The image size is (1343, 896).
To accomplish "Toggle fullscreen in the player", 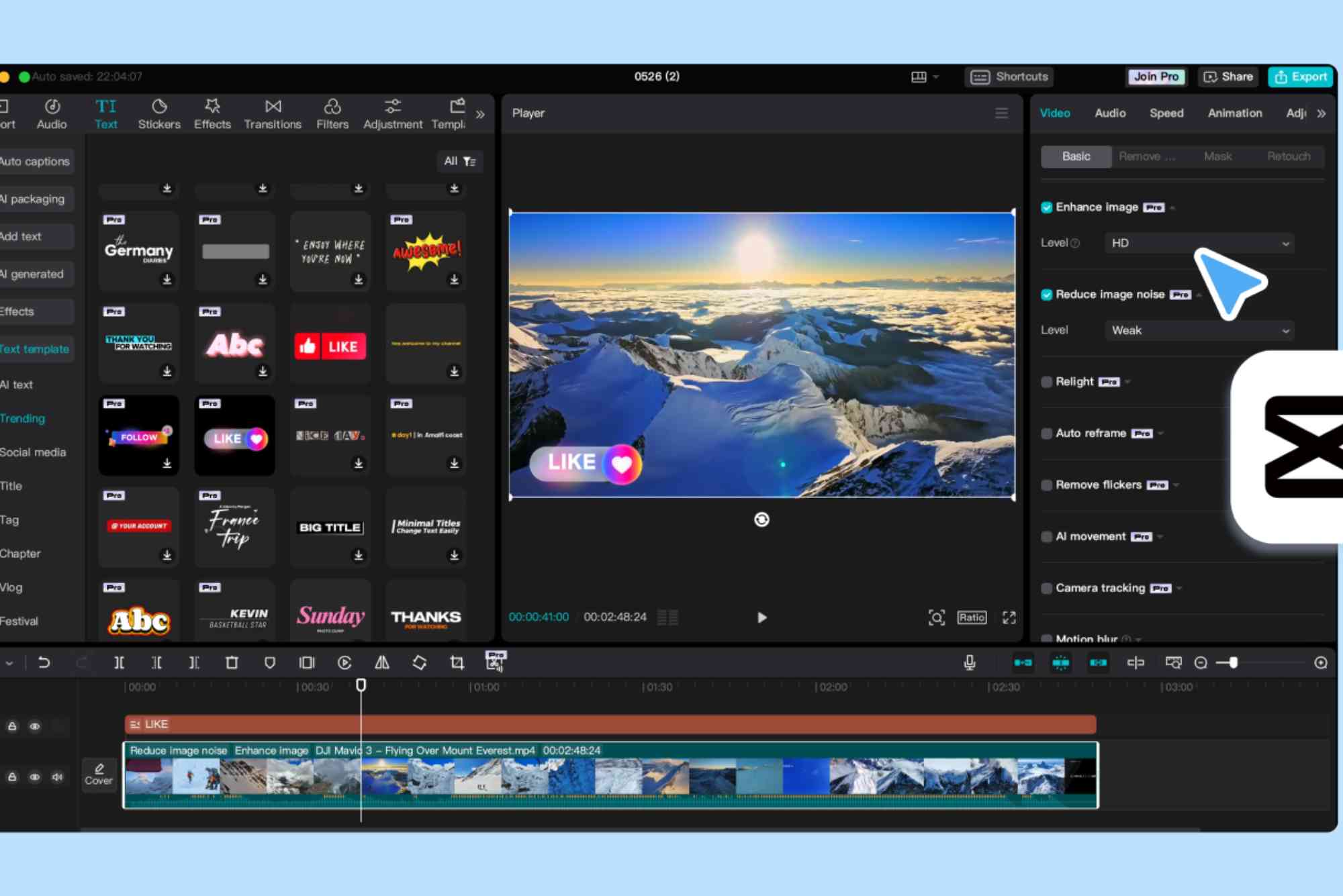I will (1009, 617).
